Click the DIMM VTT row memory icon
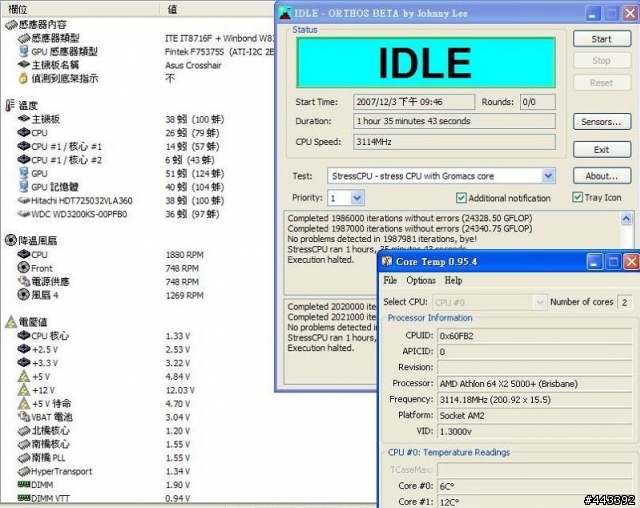640x508 pixels. coord(24,498)
